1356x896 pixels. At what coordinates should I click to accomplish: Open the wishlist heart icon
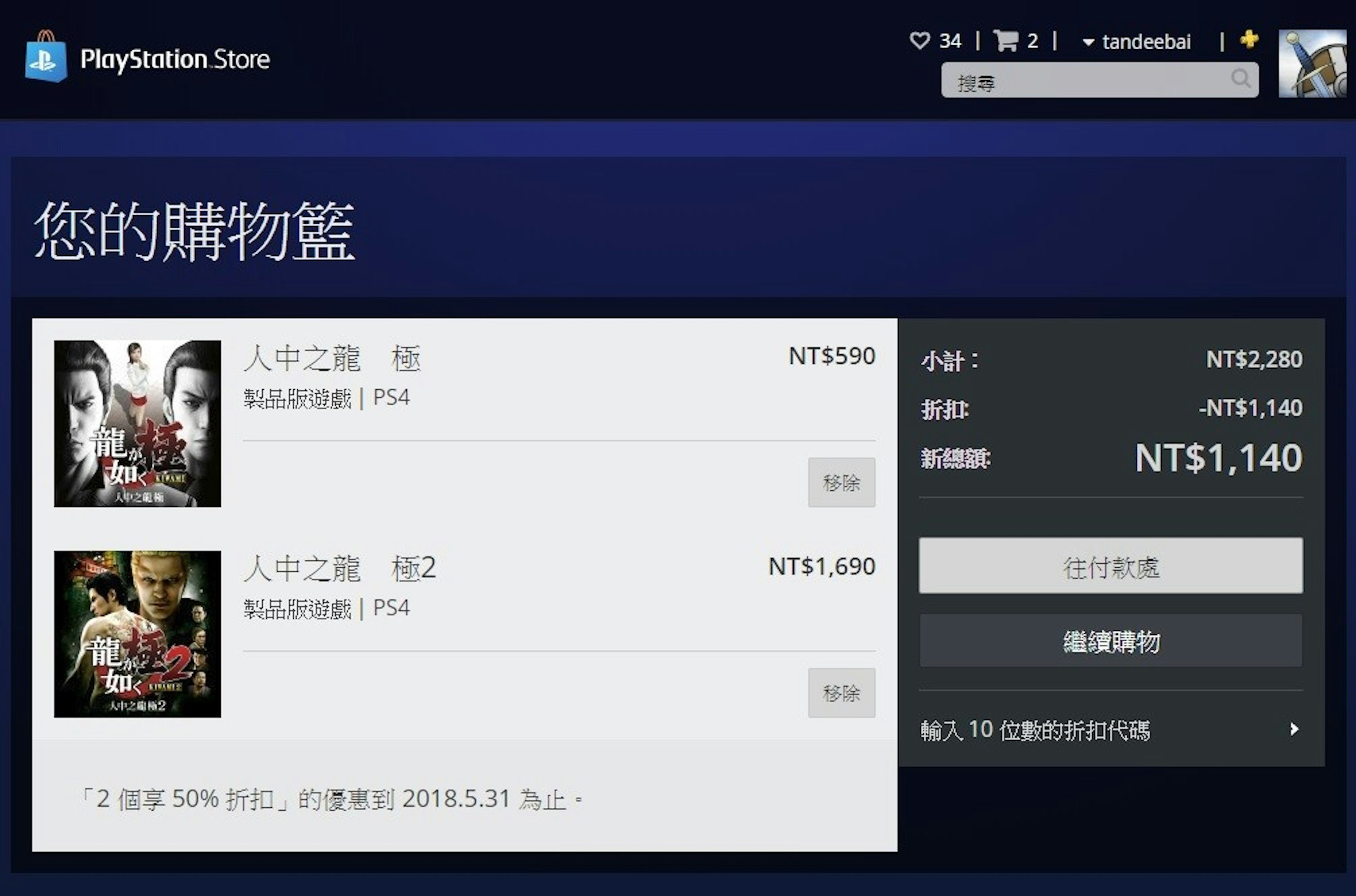click(919, 41)
